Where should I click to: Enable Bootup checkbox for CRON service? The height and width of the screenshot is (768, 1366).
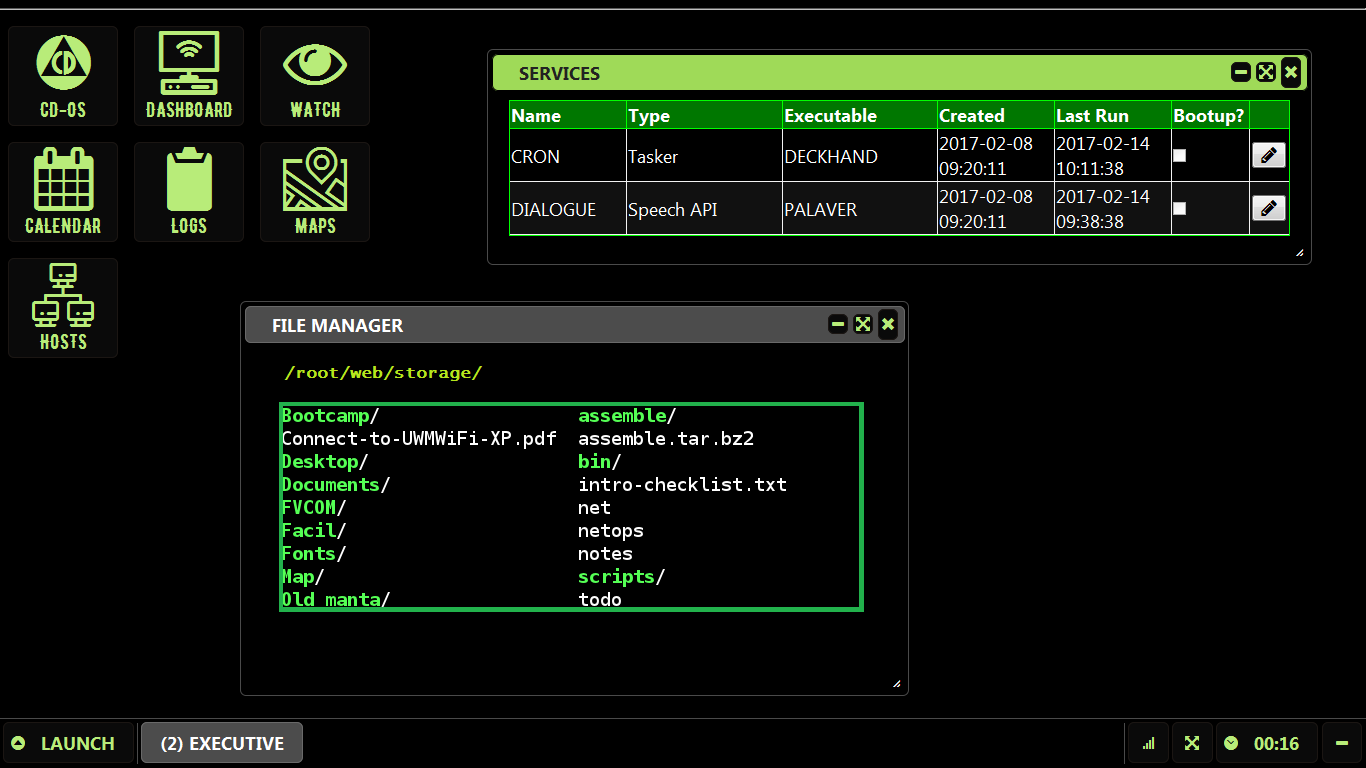coord(1179,156)
